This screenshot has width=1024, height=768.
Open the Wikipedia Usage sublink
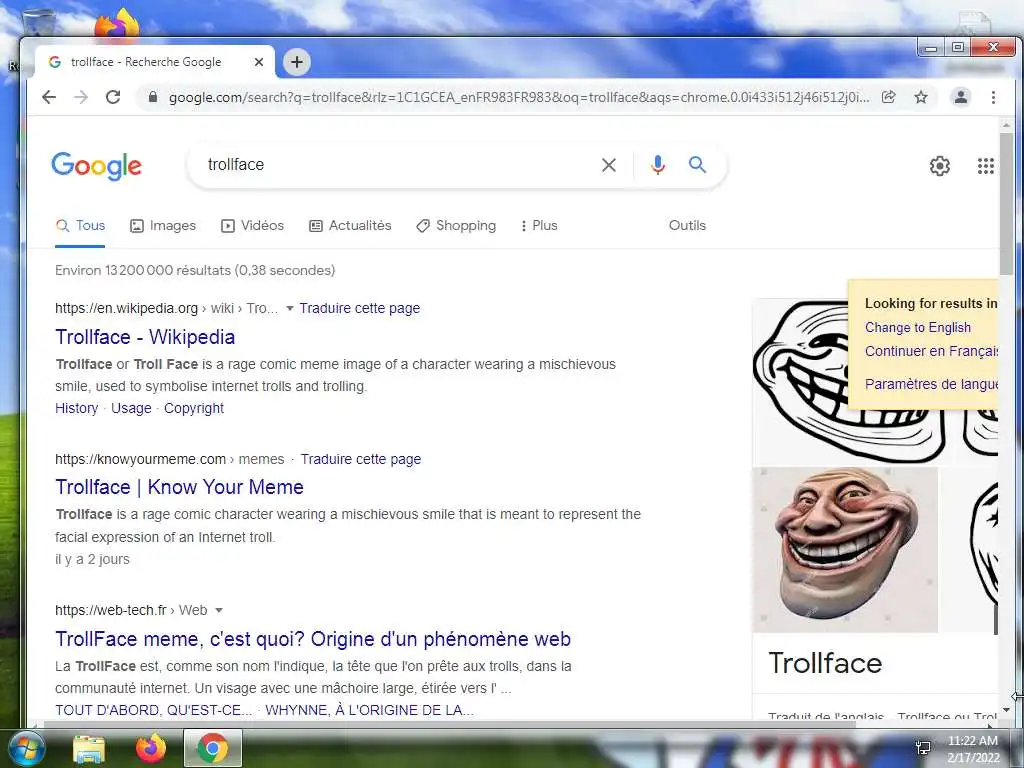point(131,408)
